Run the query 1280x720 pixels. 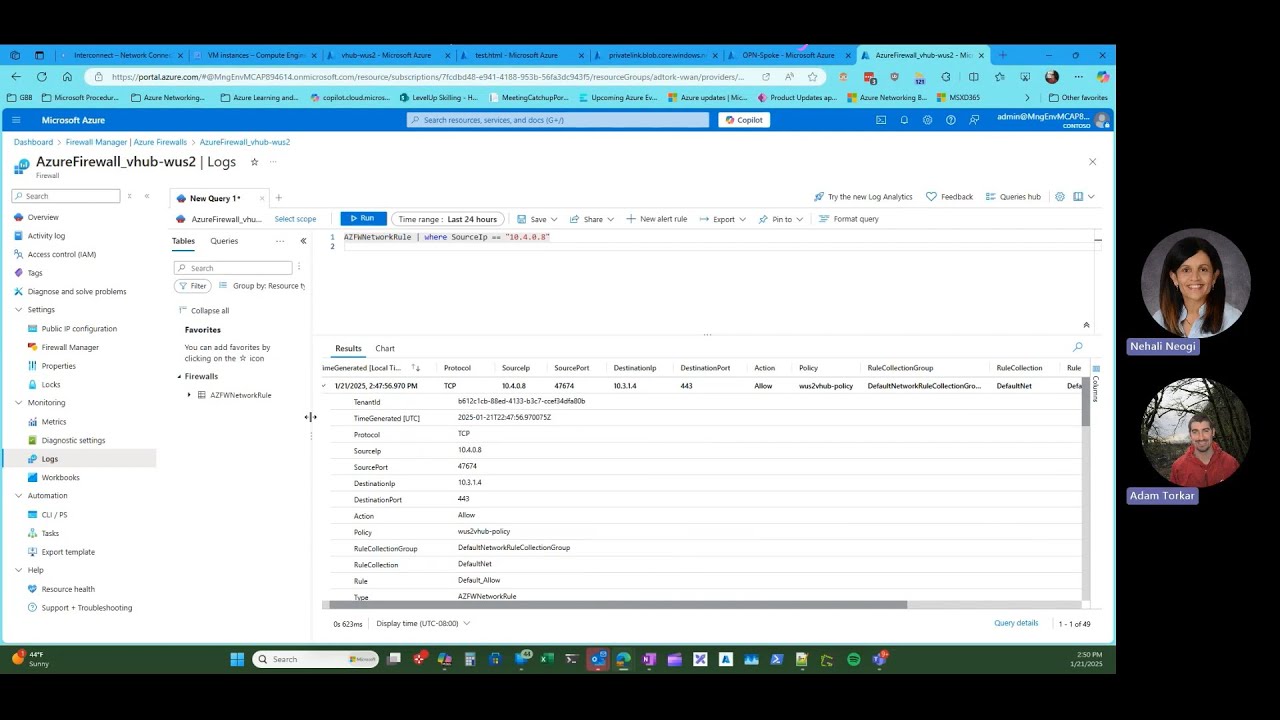(x=363, y=219)
